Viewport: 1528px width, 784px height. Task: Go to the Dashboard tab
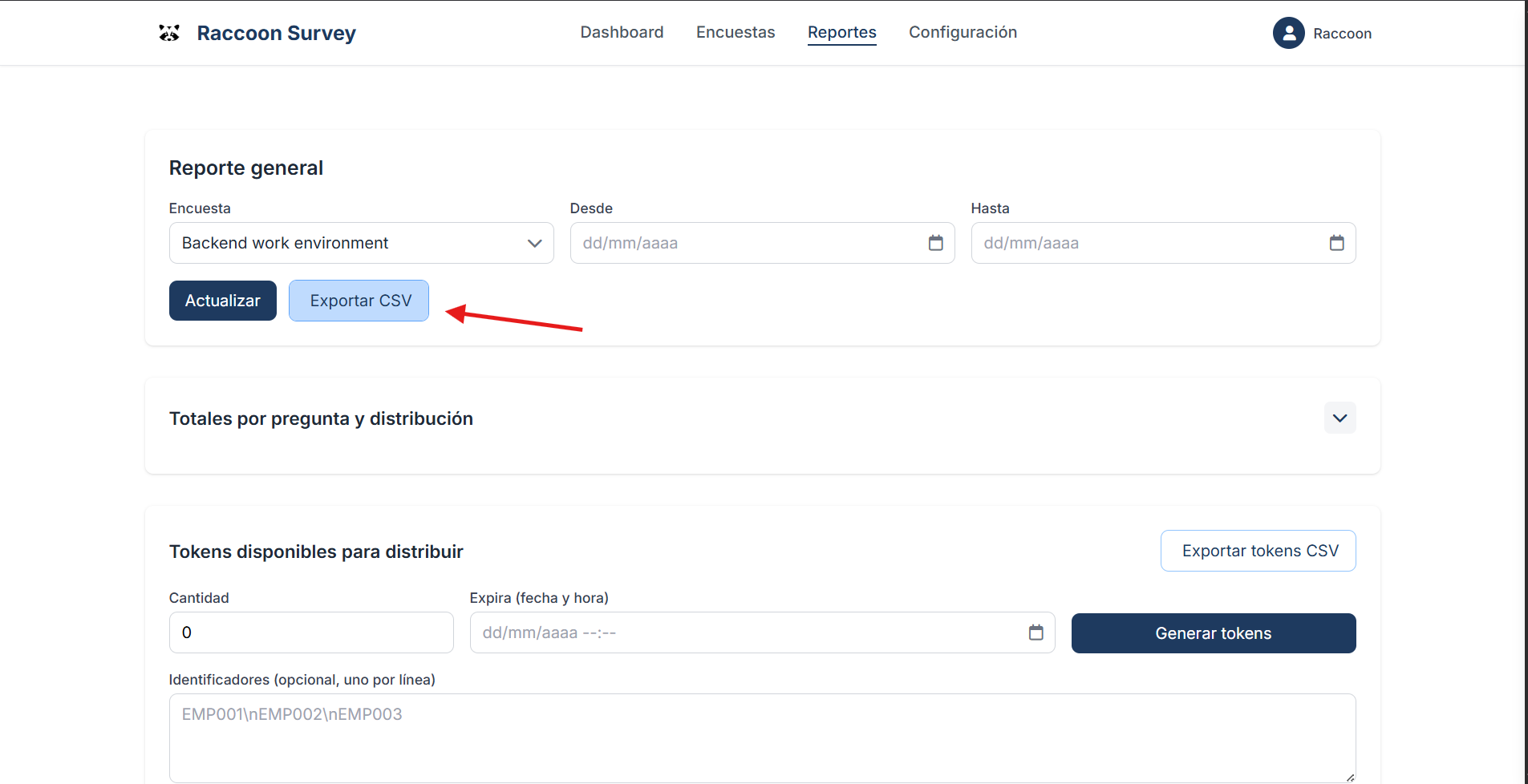[622, 32]
